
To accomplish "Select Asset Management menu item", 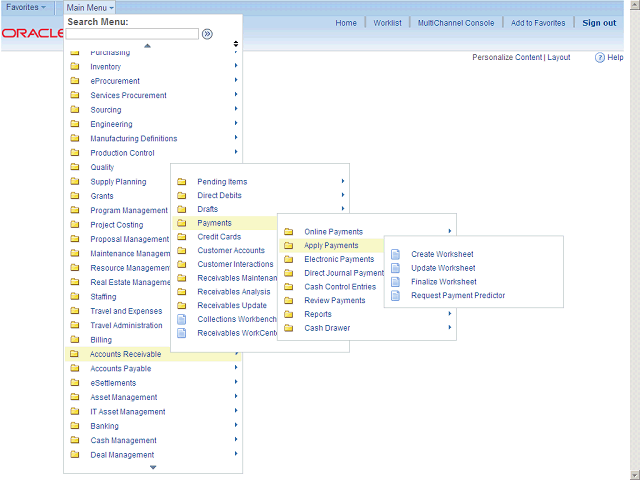I will click(124, 397).
